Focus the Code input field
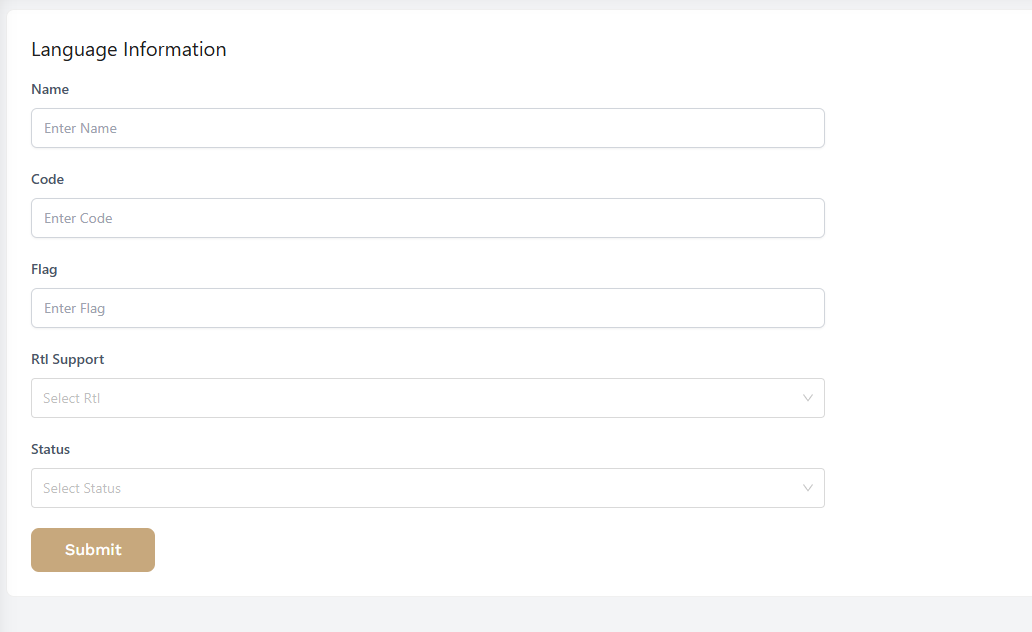 (428, 218)
